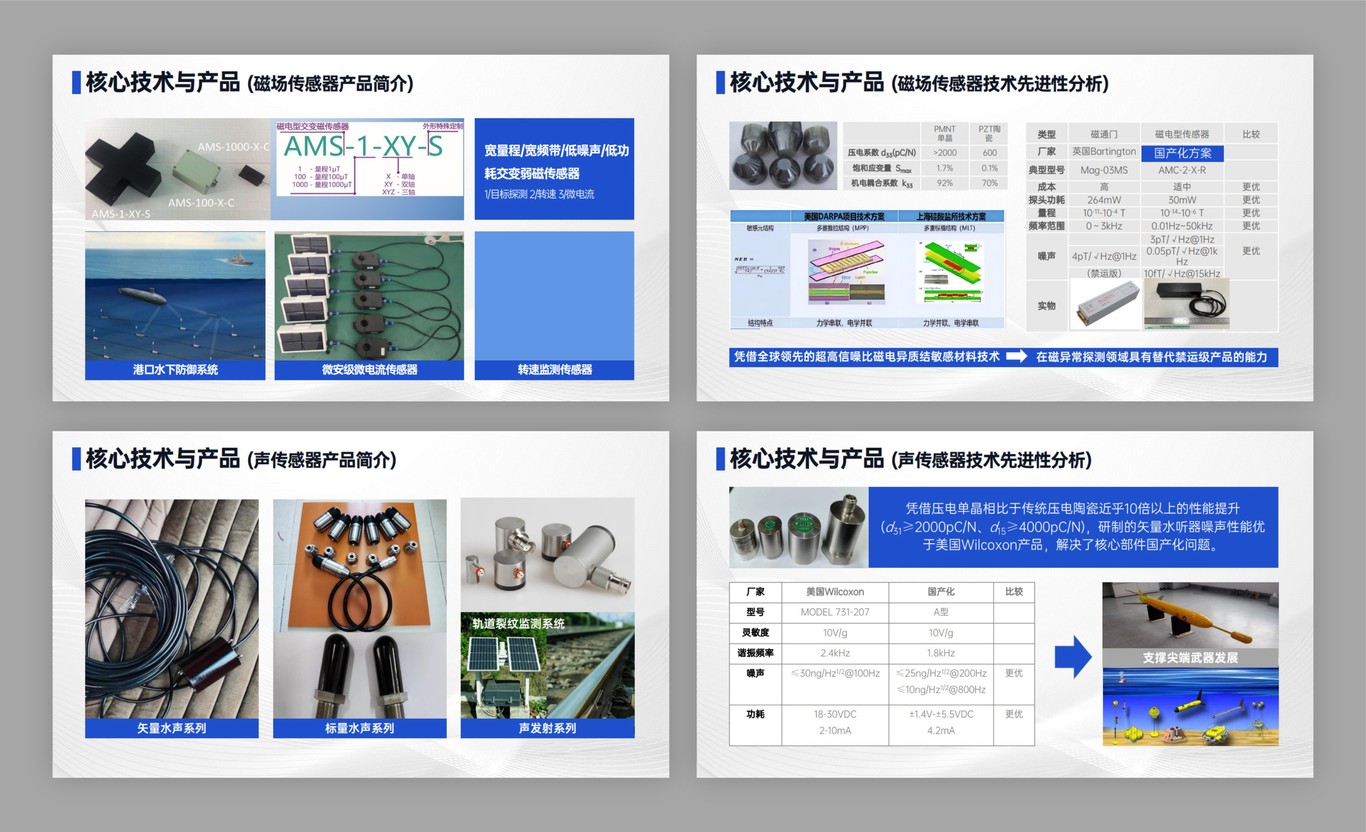Select the AMC-2-X-R model cell

pos(1182,170)
